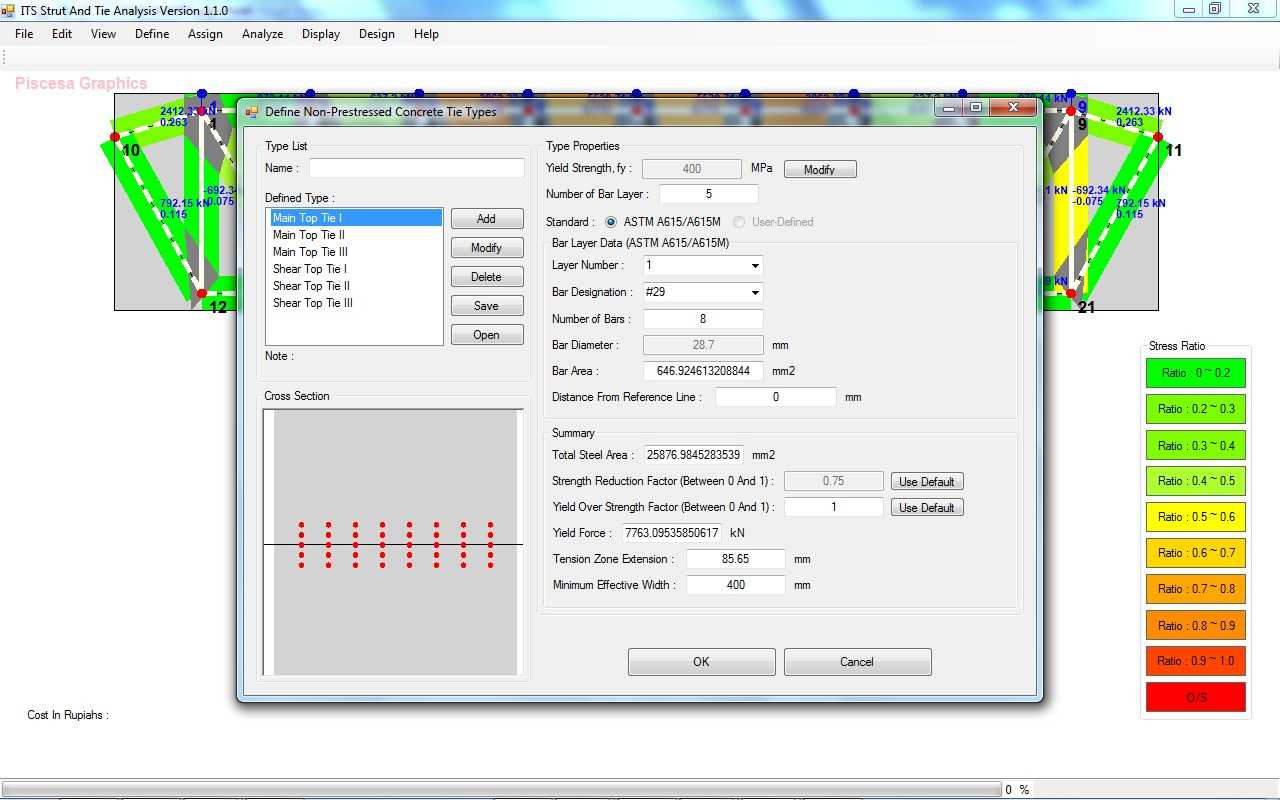Click the Cancel button
This screenshot has height=800, width=1280.
click(857, 662)
